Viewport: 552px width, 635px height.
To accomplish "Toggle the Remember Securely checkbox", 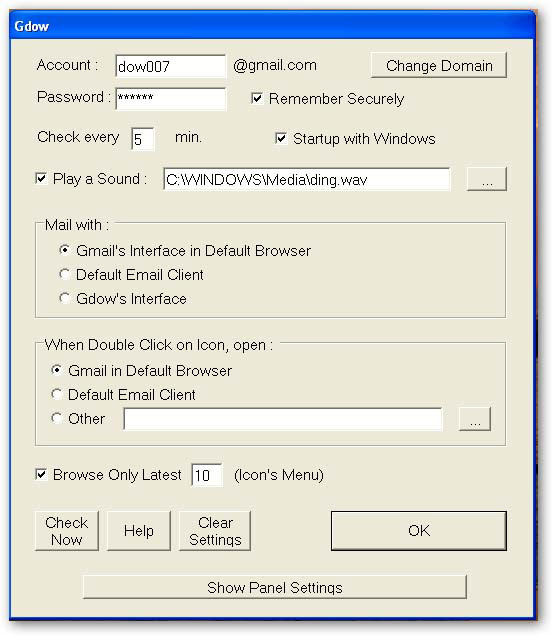I will 257,98.
